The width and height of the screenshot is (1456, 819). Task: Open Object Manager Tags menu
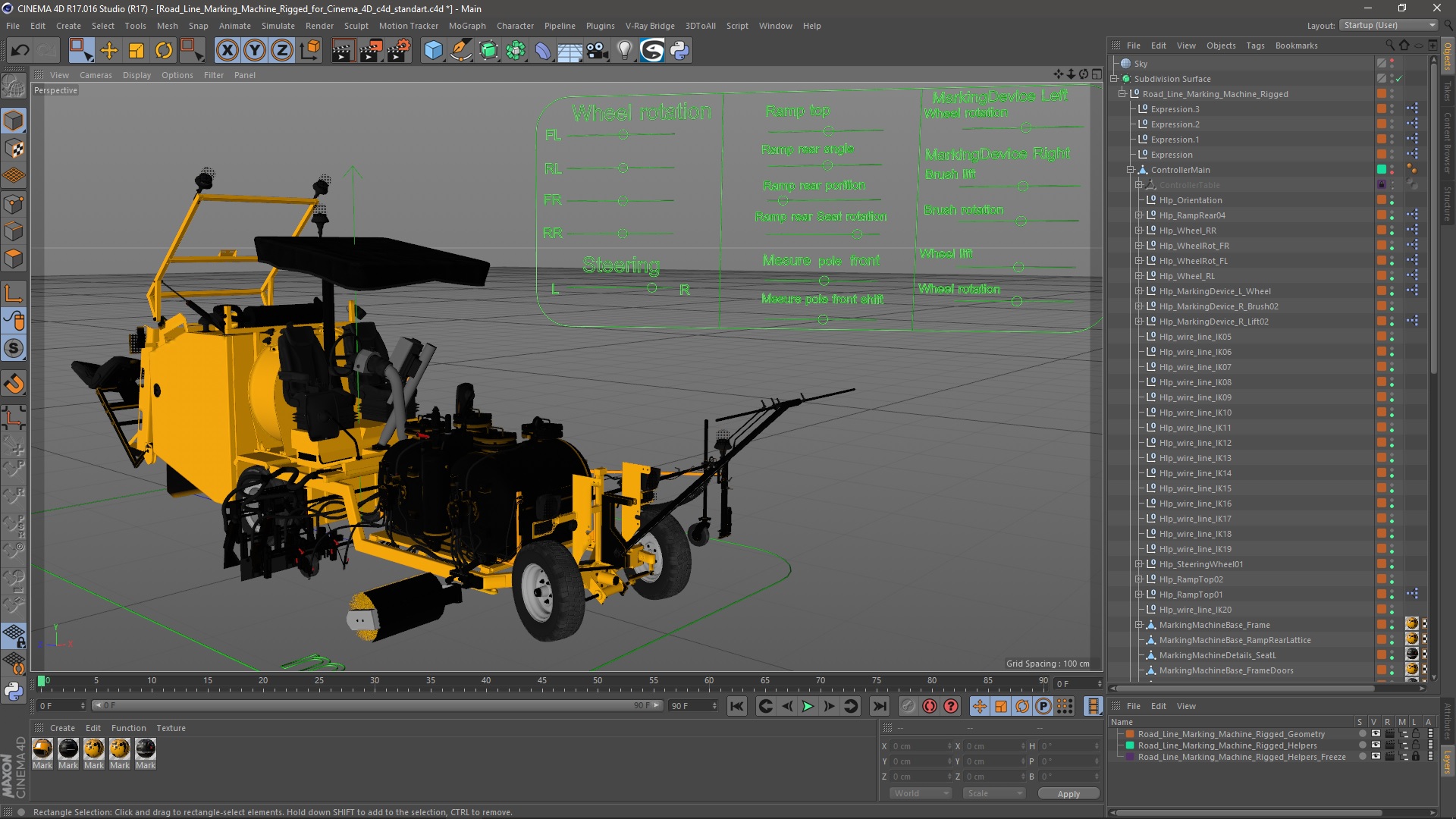click(1255, 45)
